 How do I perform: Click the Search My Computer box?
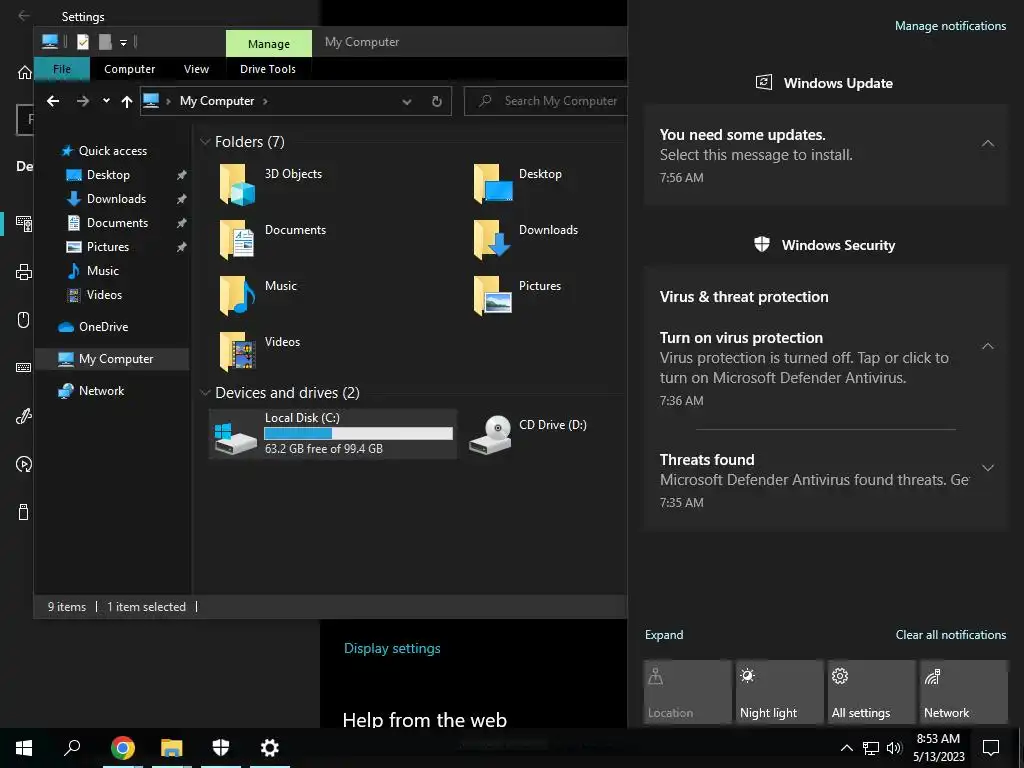(x=545, y=101)
